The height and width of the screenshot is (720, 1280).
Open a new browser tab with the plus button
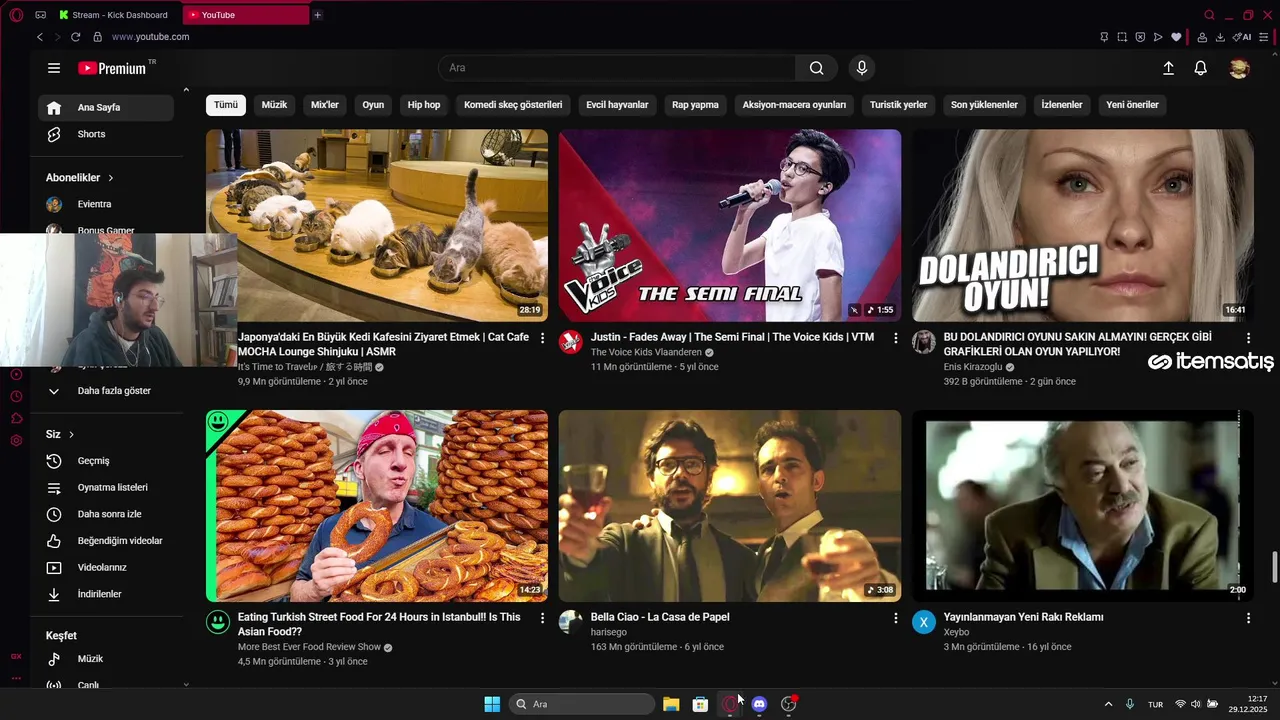(317, 15)
